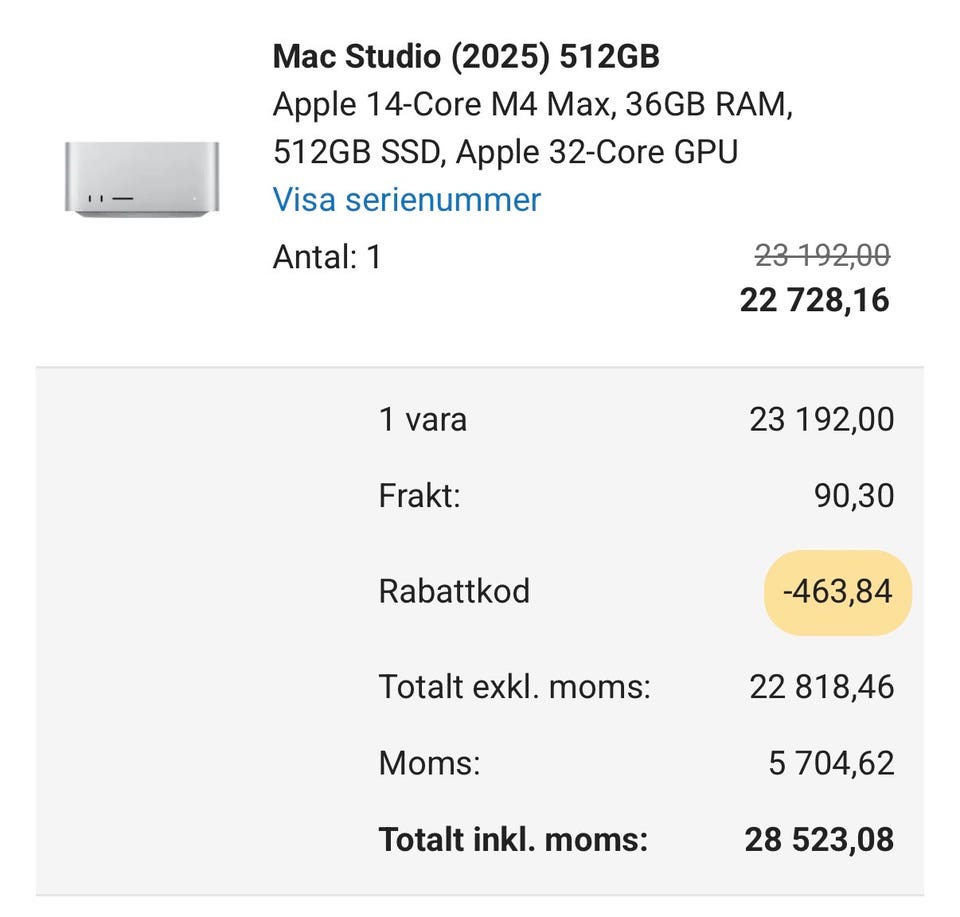The height and width of the screenshot is (917, 960).
Task: Click the 23 192,00 amount beside "1 vara"
Action: (821, 419)
